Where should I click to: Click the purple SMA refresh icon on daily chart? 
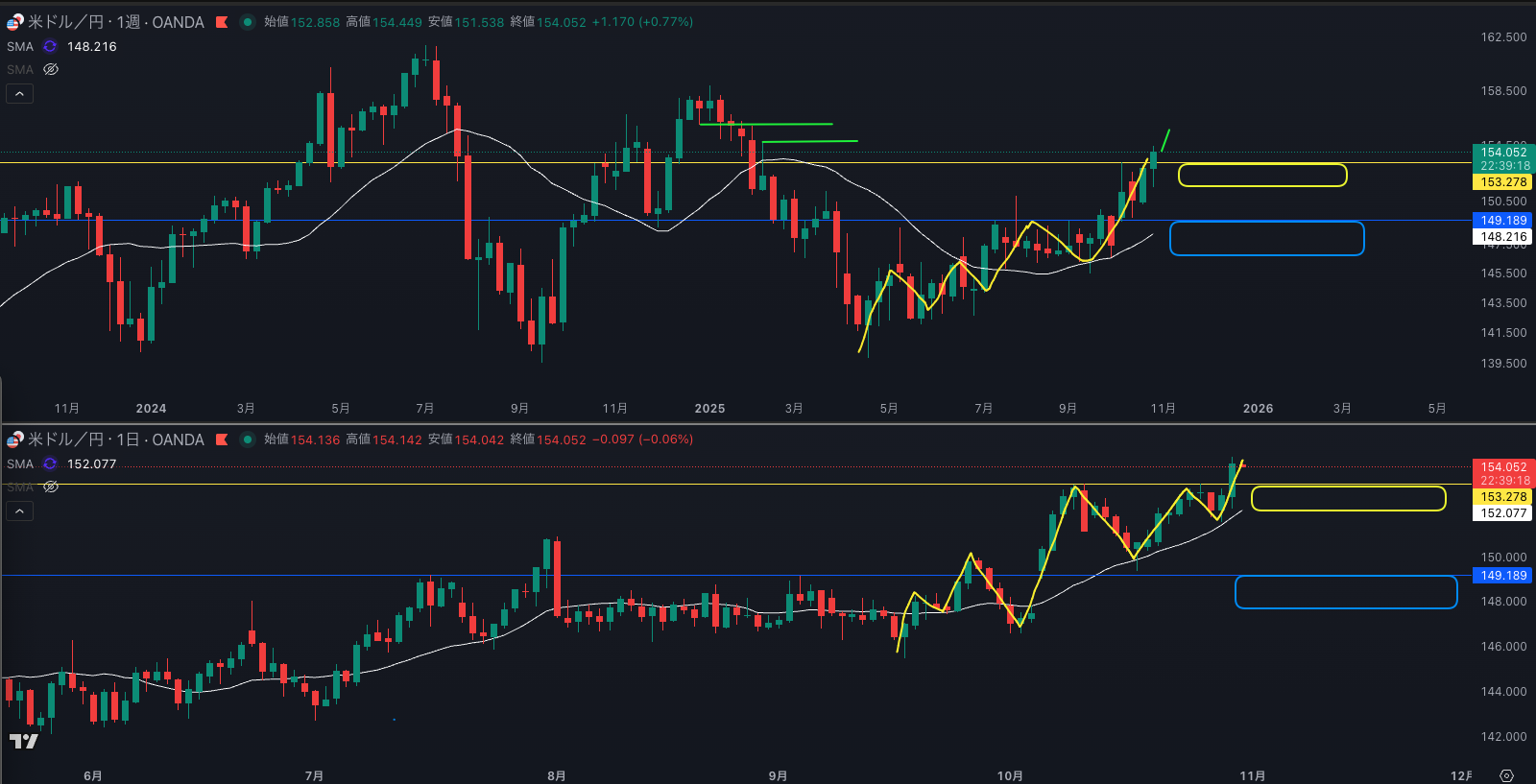50,463
